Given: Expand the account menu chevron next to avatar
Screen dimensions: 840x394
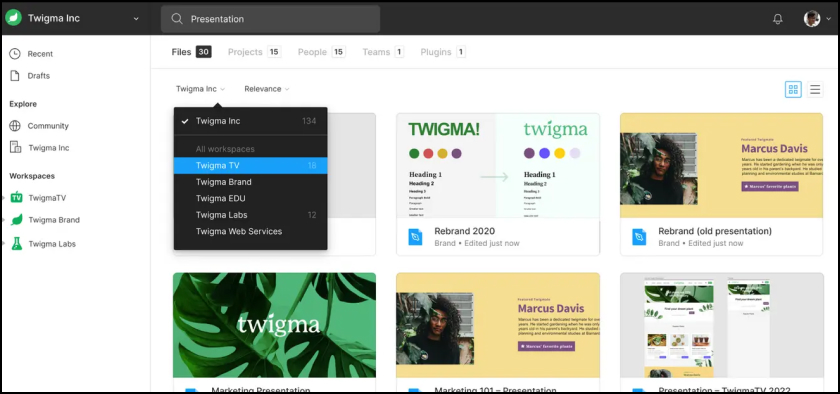Looking at the screenshot, I should [828, 19].
